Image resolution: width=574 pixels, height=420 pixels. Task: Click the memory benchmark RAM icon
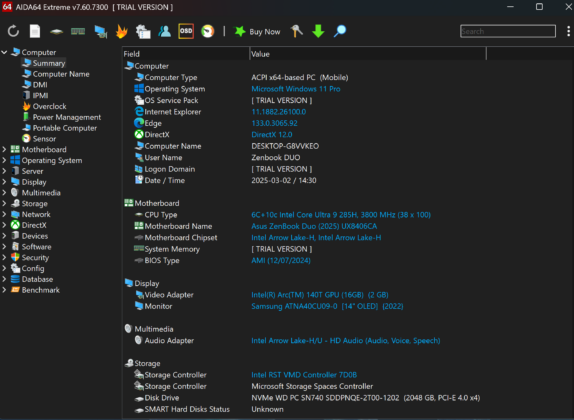78,31
